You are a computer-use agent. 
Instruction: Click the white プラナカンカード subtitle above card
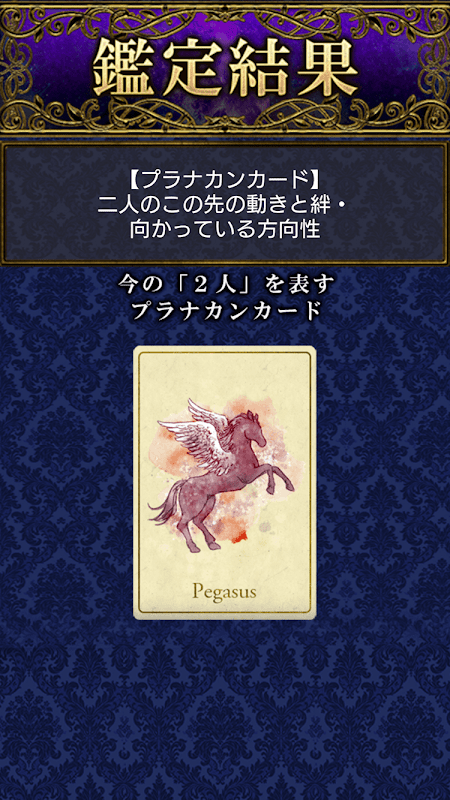coord(224,310)
